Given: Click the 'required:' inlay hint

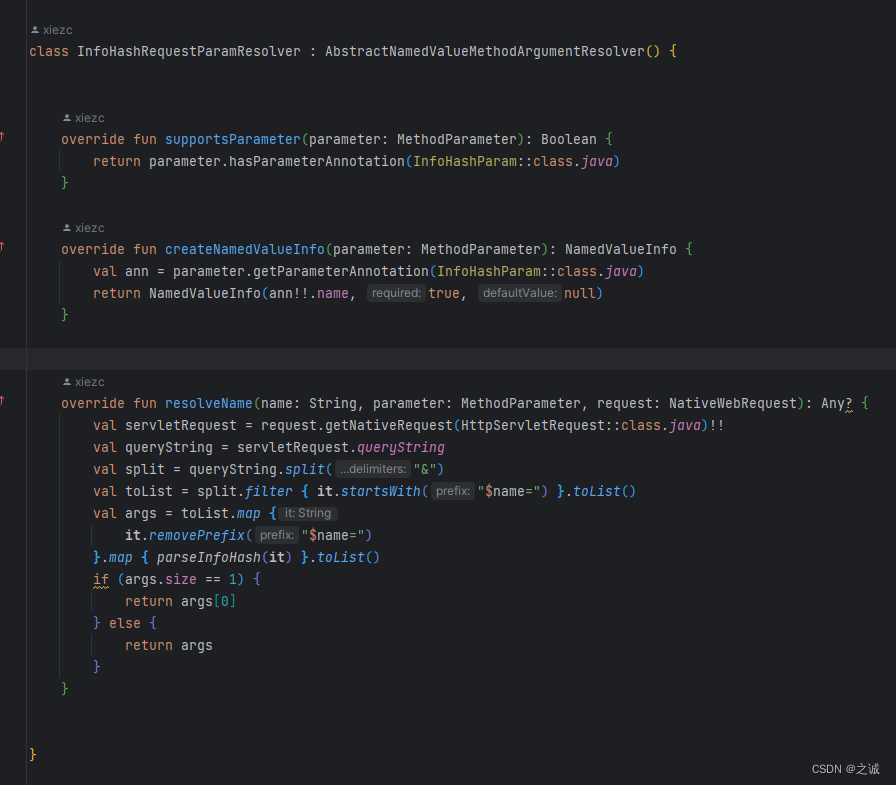Looking at the screenshot, I should point(396,293).
